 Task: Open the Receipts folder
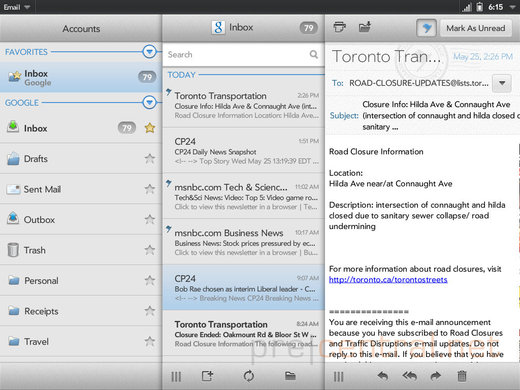81,311
